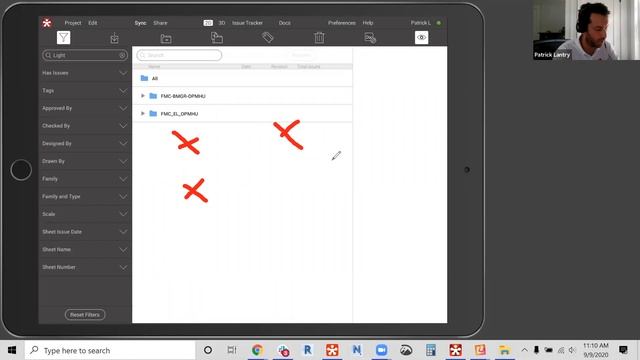Click the All folder row
This screenshot has height=360, width=640.
pyautogui.click(x=242, y=78)
